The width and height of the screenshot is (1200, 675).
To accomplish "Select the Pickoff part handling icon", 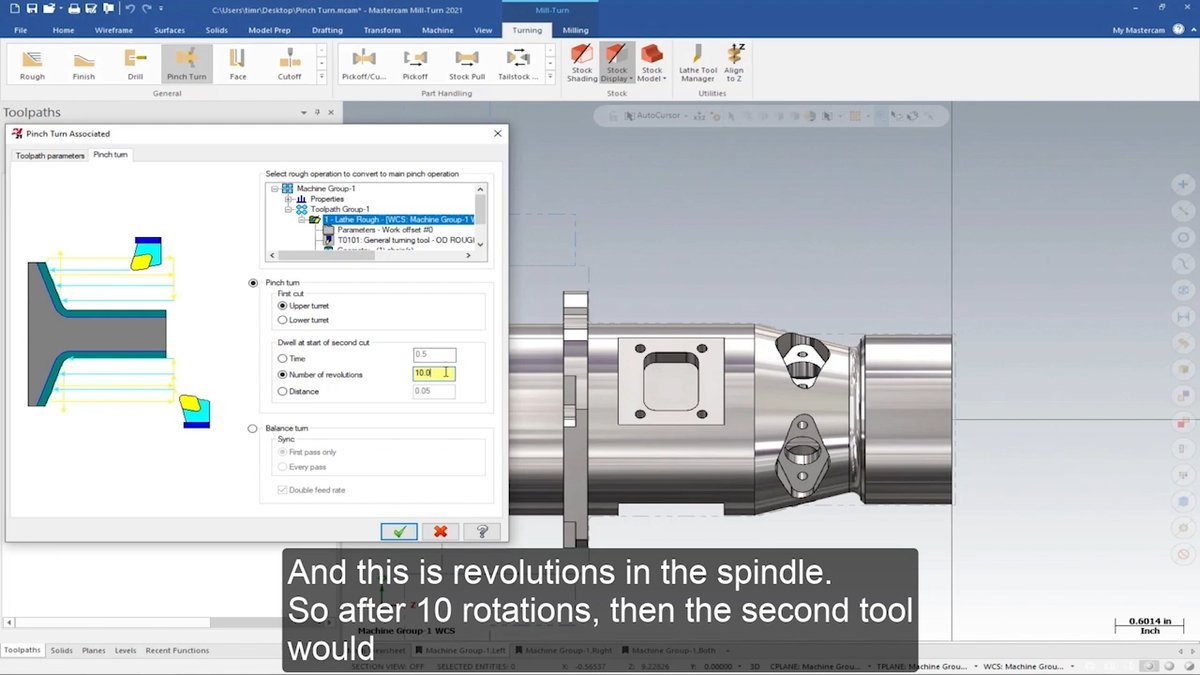I will [x=415, y=63].
